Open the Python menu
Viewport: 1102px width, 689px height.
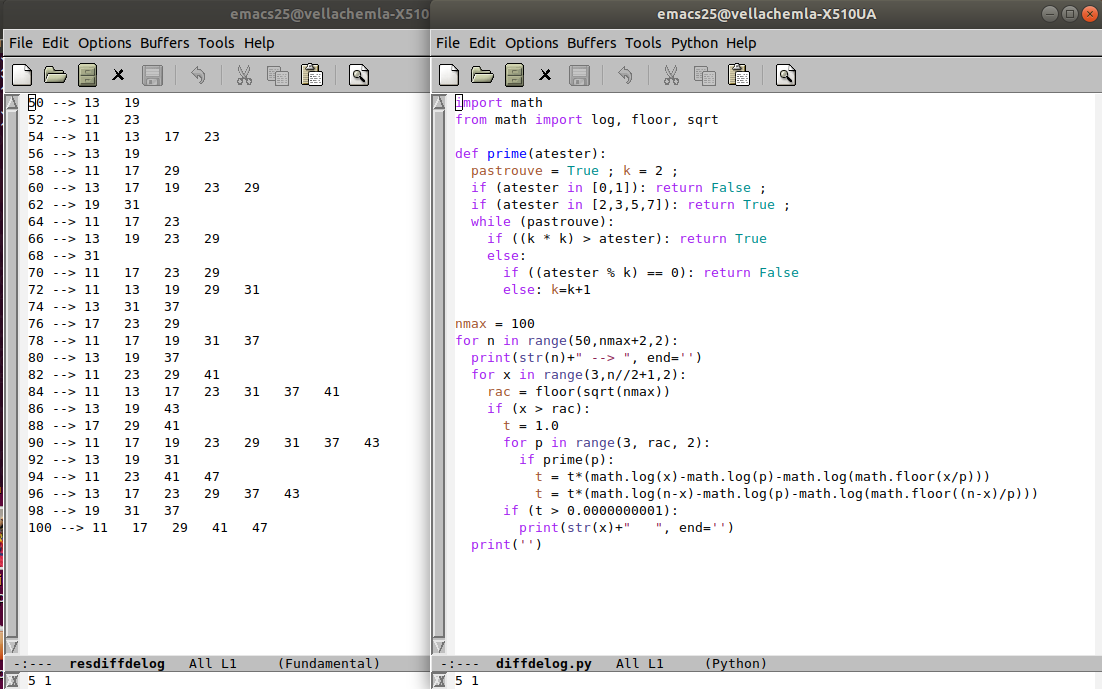point(694,43)
